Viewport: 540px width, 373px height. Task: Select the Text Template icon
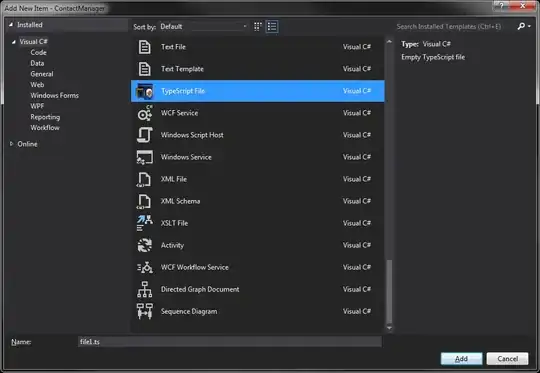pyautogui.click(x=145, y=69)
